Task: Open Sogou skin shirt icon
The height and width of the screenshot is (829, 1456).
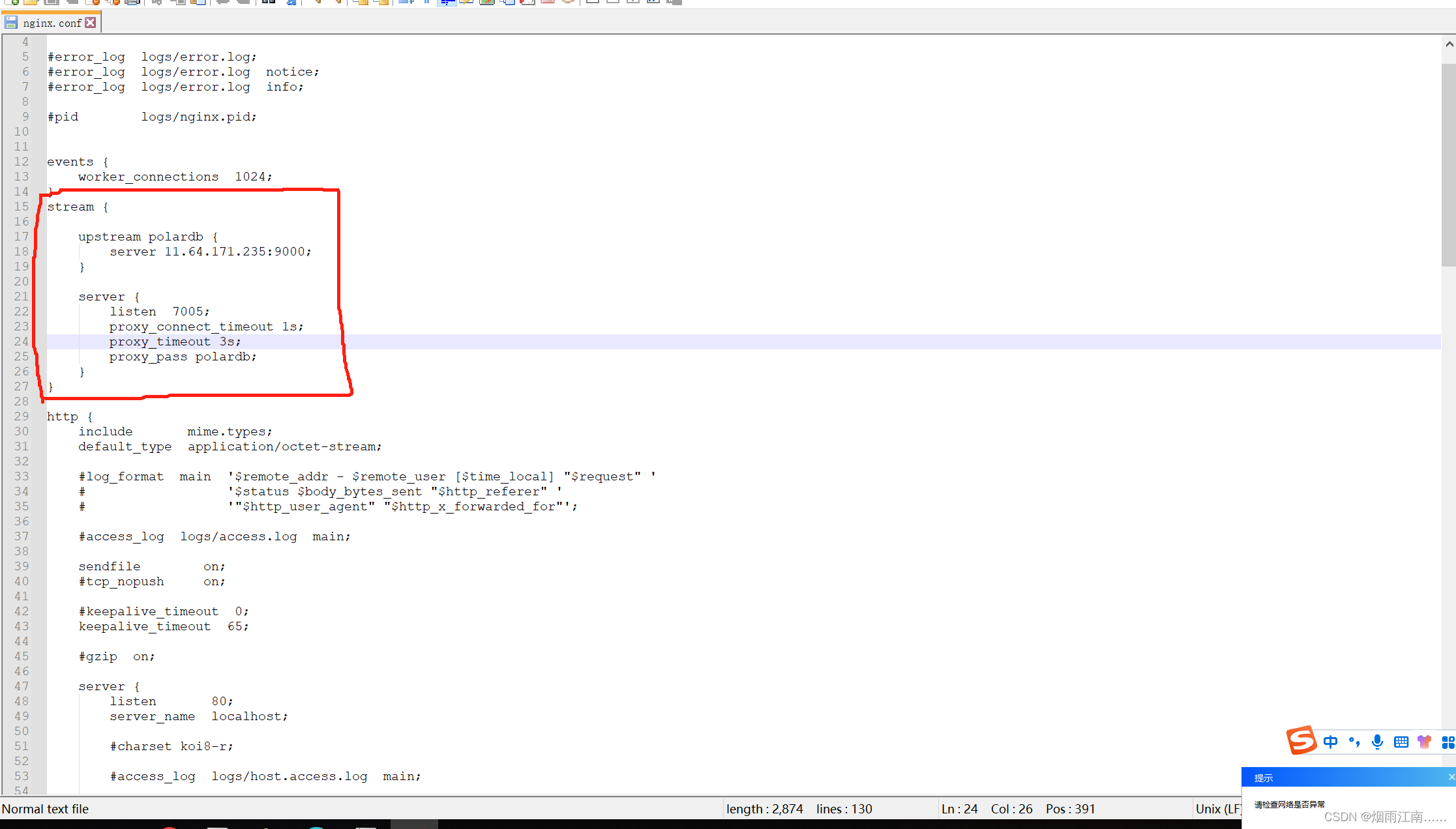Action: pyautogui.click(x=1424, y=742)
